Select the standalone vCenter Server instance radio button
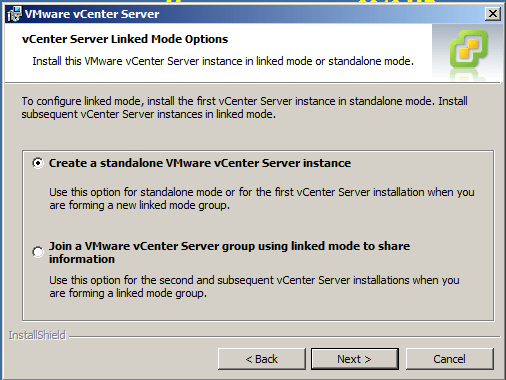This screenshot has width=506, height=380. (38, 163)
